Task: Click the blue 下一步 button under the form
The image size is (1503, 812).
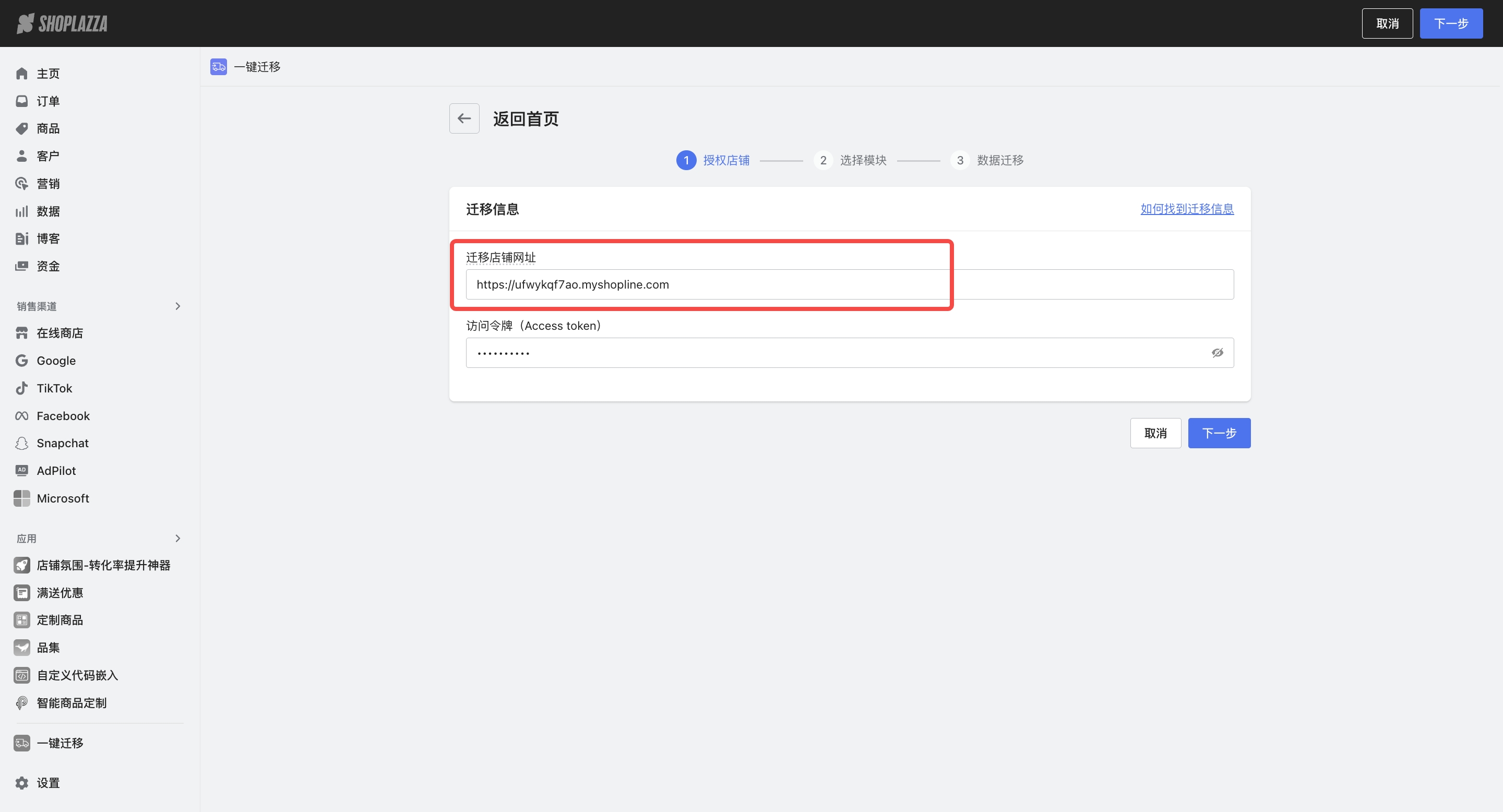Action: tap(1219, 434)
